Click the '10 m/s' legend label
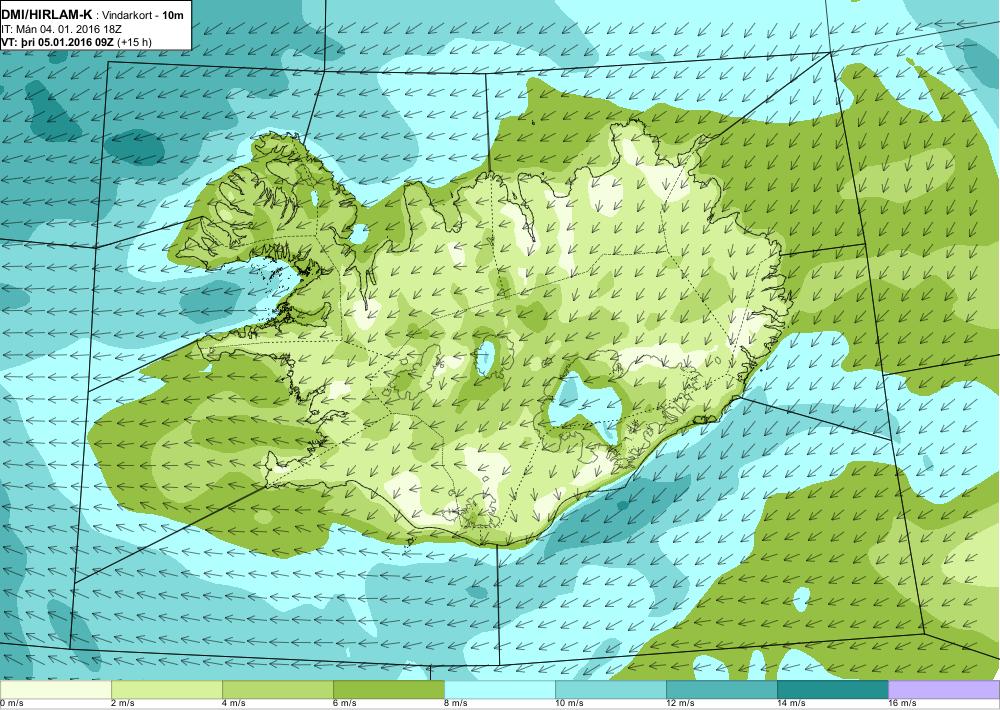 (x=570, y=704)
